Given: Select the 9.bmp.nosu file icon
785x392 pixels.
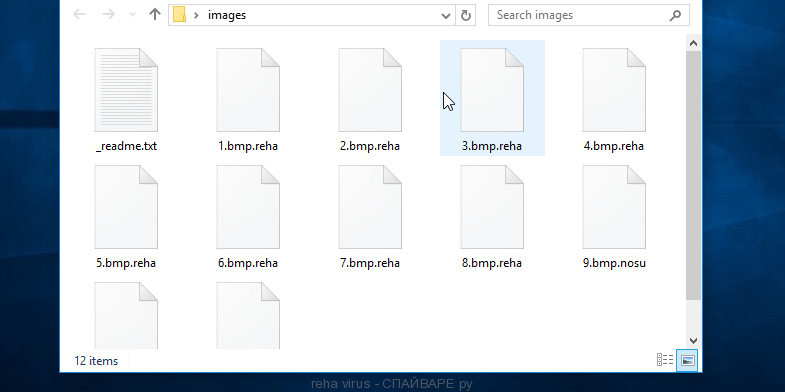Looking at the screenshot, I should pyautogui.click(x=614, y=207).
